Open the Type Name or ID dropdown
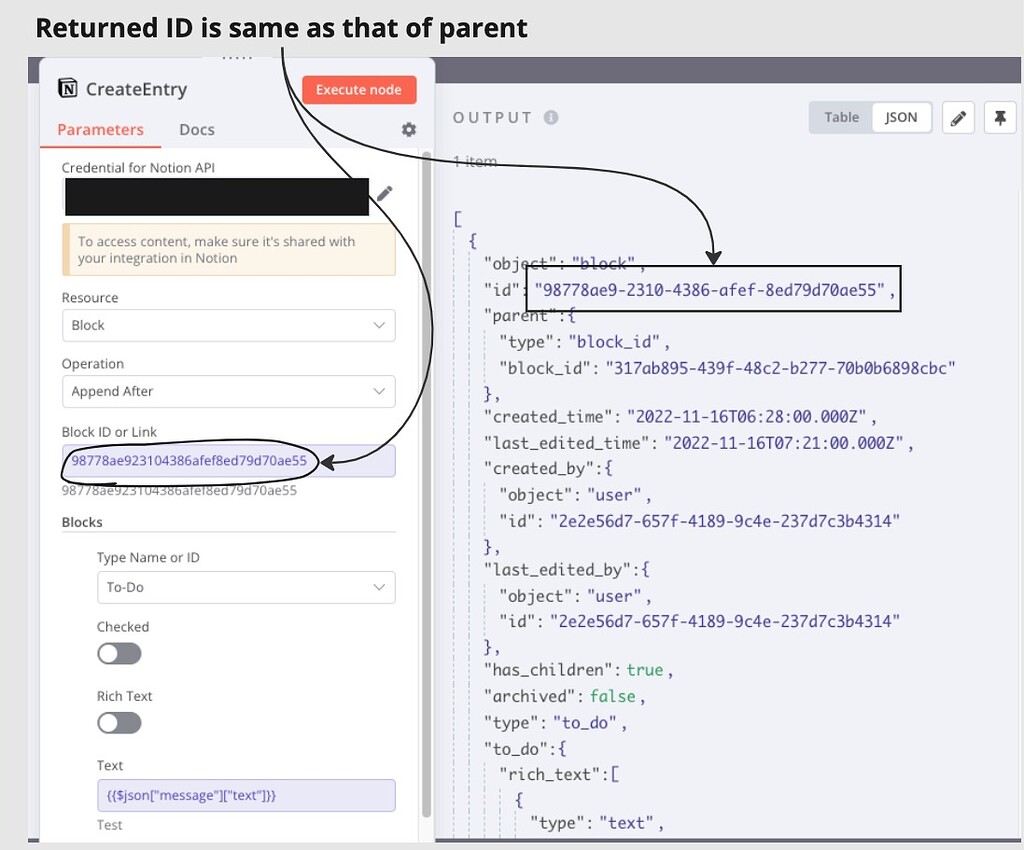Image resolution: width=1024 pixels, height=850 pixels. (x=246, y=587)
